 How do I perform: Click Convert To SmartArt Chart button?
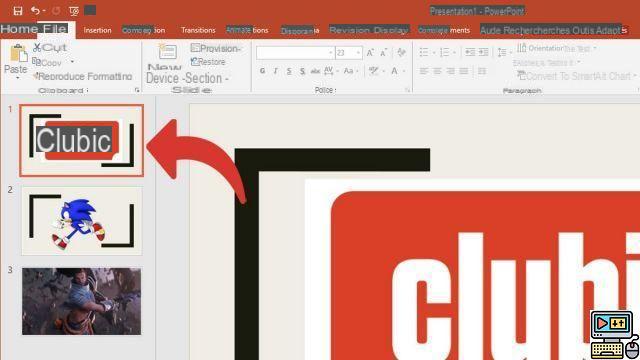576,76
